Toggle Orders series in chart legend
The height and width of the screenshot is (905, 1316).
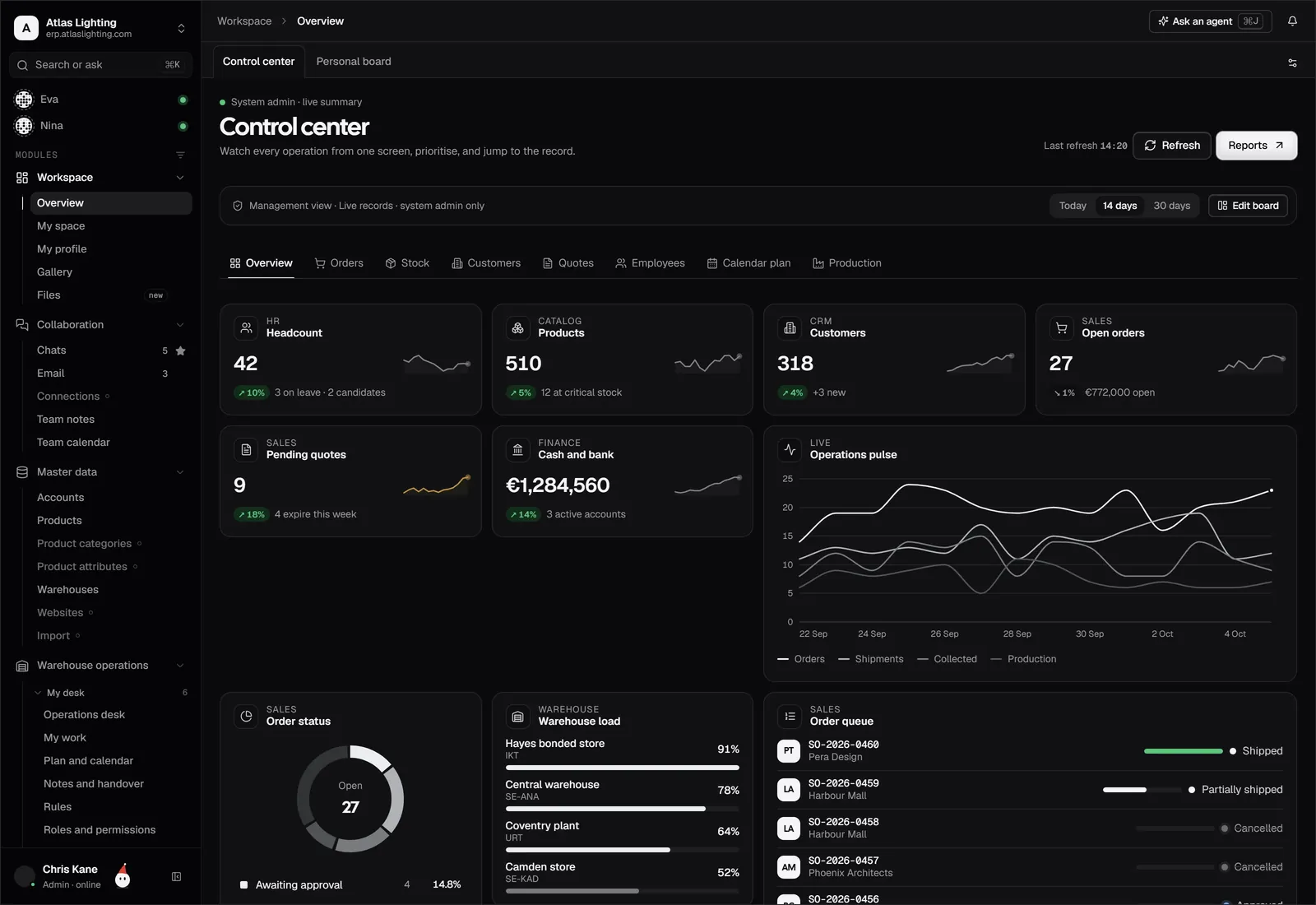click(801, 659)
